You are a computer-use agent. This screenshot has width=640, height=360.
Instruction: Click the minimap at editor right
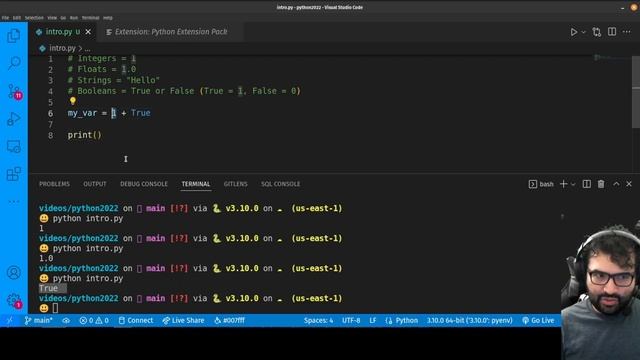pos(612,59)
